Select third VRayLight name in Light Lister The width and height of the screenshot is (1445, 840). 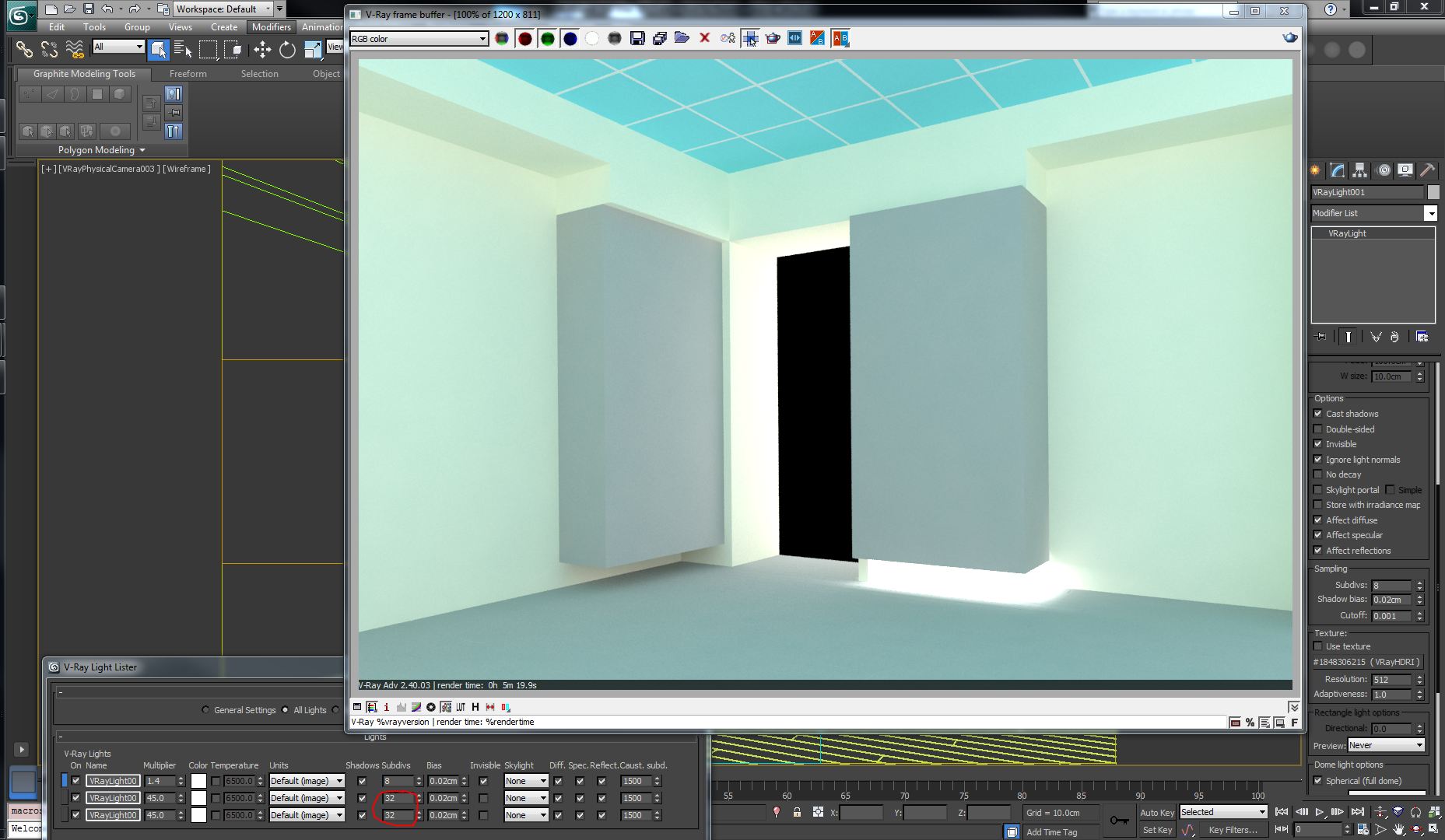click(113, 815)
